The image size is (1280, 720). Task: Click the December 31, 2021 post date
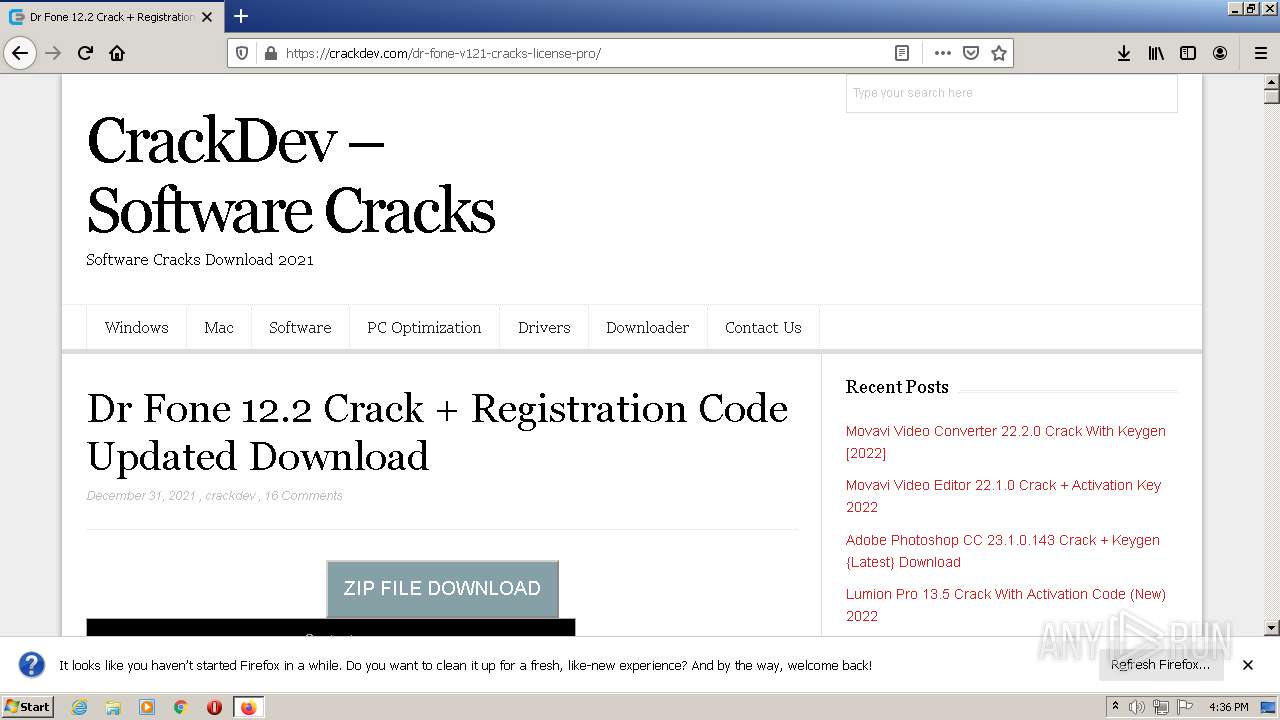(141, 496)
